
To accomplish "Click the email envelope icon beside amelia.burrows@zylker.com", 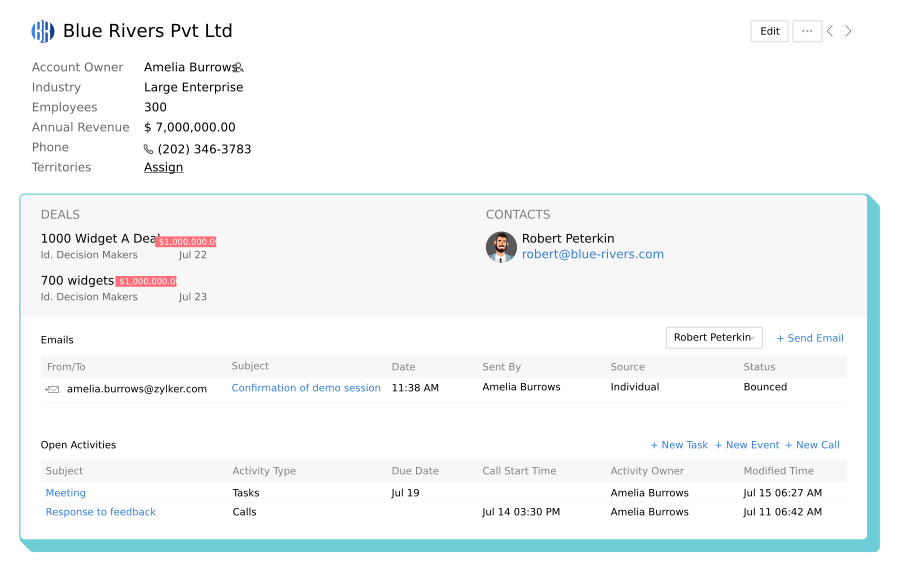I will coord(52,390).
